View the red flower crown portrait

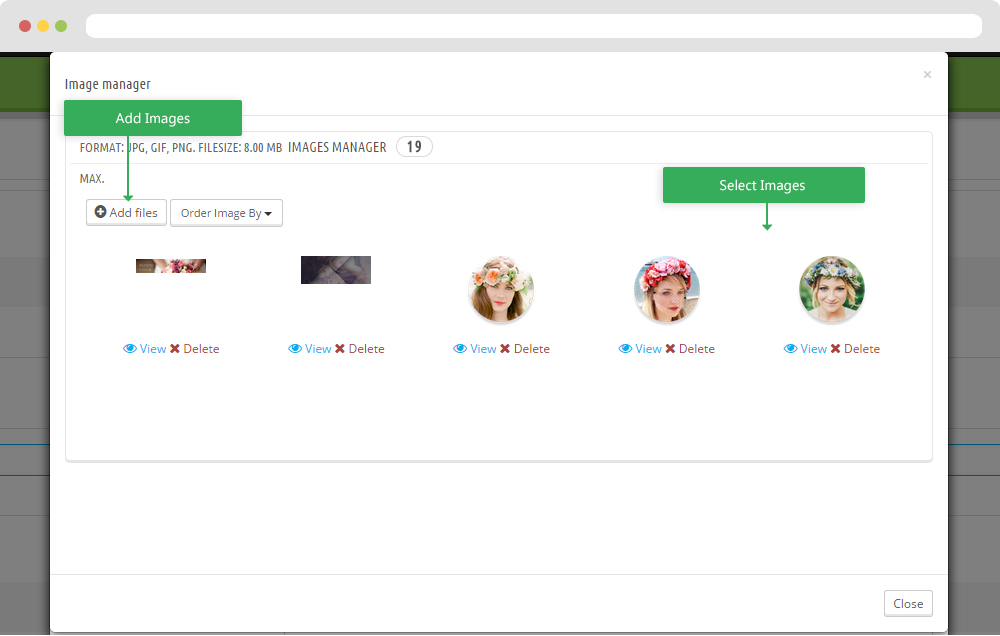(640, 349)
